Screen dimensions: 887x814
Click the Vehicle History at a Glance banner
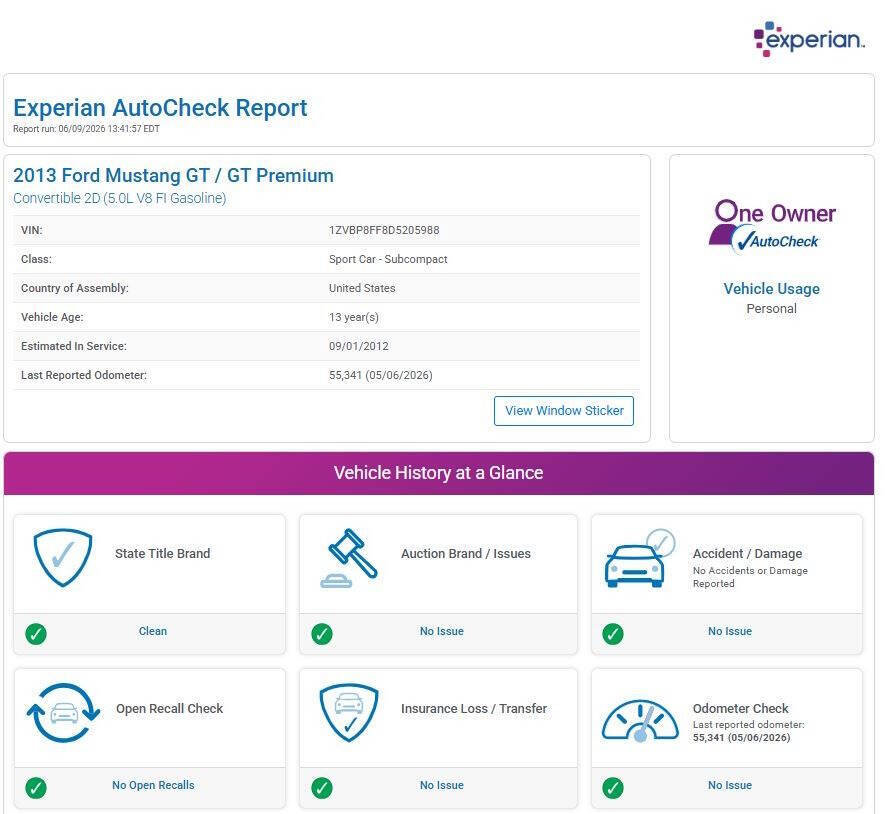click(x=439, y=473)
